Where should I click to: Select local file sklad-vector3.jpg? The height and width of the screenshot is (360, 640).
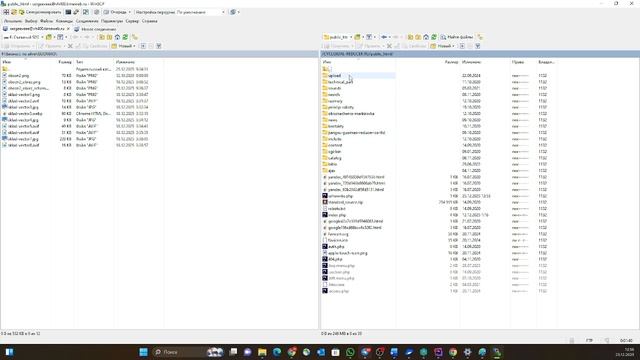(23, 107)
